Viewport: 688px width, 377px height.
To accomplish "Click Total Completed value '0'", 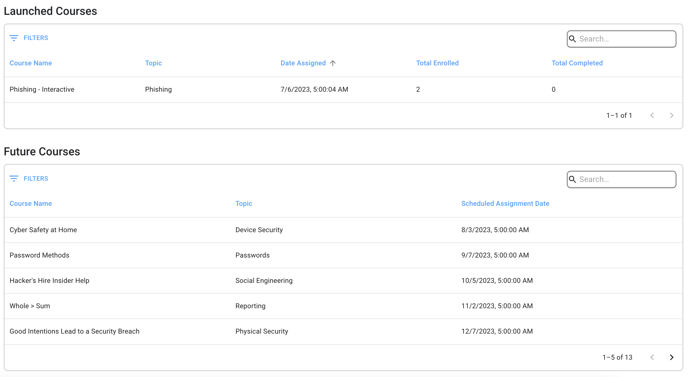I will coord(553,90).
